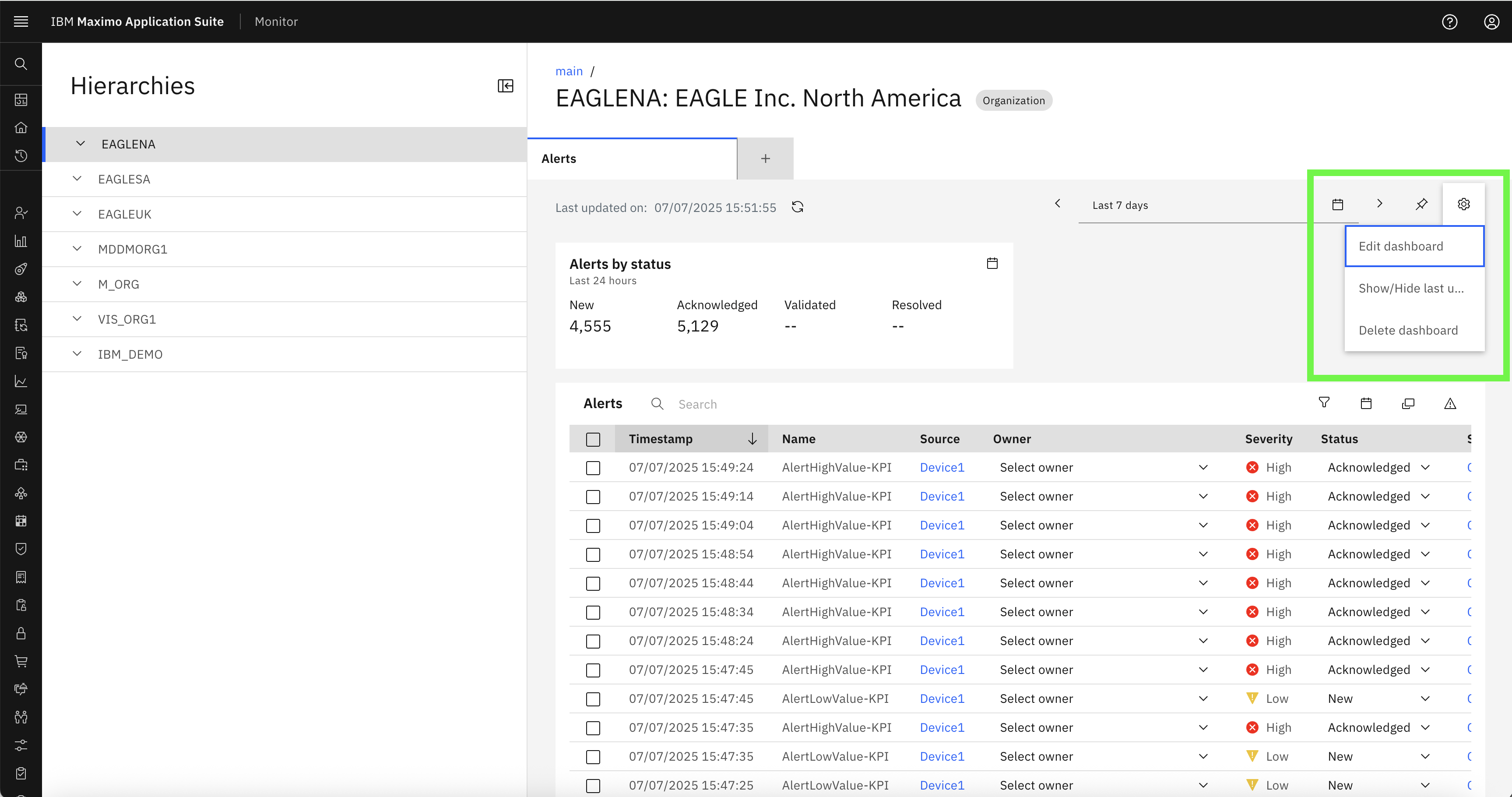Select Show/Hide last updated option
Image resolution: width=1512 pixels, height=797 pixels.
point(1414,288)
